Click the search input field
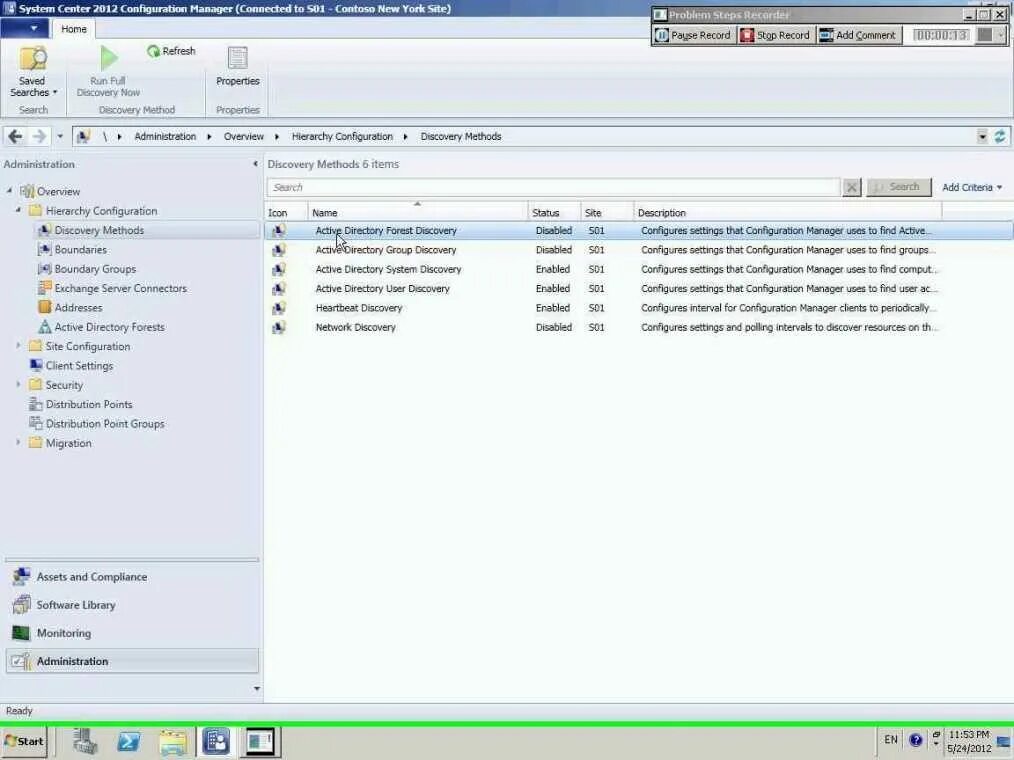The width and height of the screenshot is (1014, 760). click(x=554, y=187)
